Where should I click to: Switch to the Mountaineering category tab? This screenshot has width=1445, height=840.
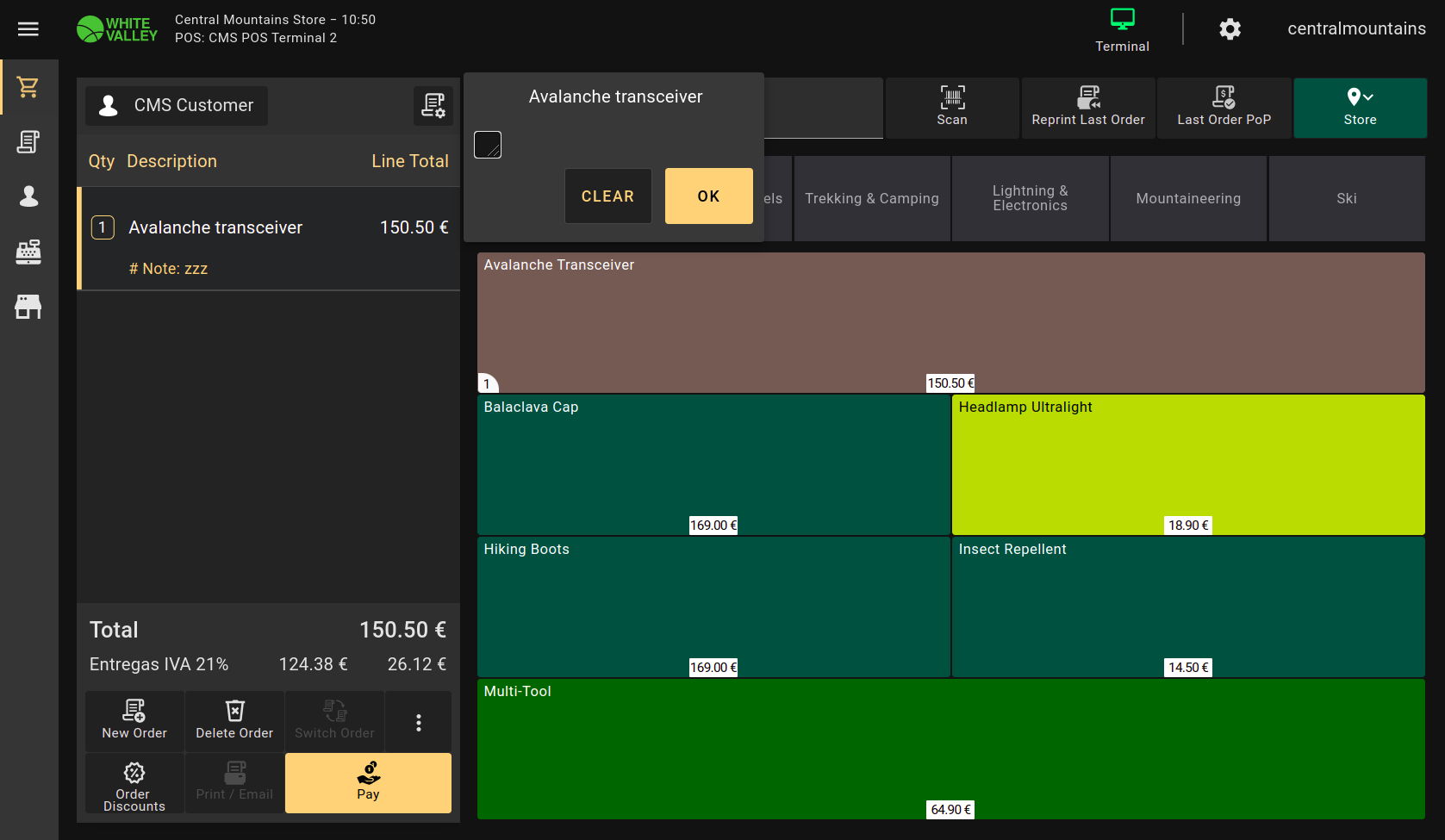pos(1188,198)
